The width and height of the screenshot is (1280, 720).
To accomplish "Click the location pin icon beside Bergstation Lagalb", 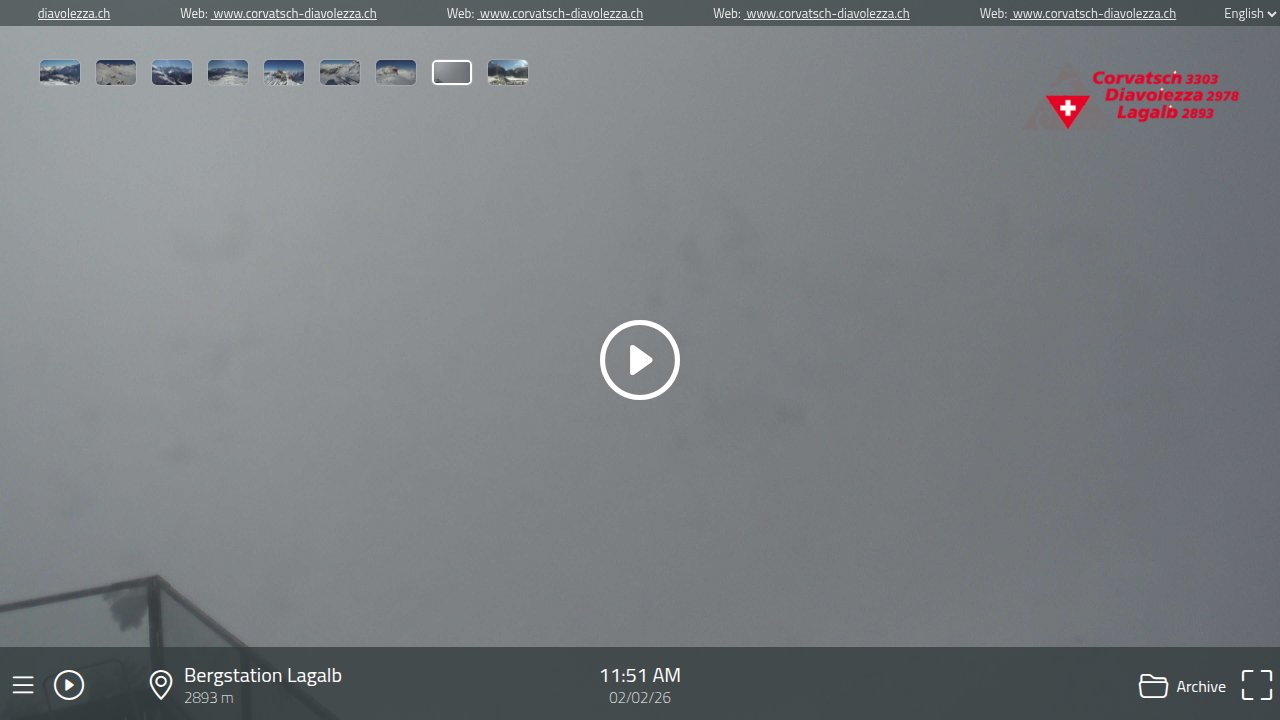I will coord(161,685).
